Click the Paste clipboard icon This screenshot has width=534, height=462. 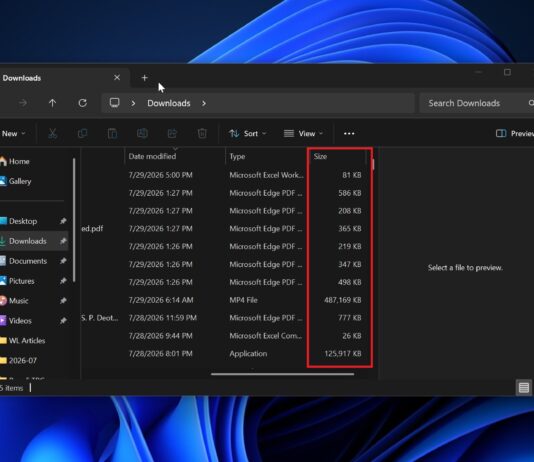(x=112, y=133)
